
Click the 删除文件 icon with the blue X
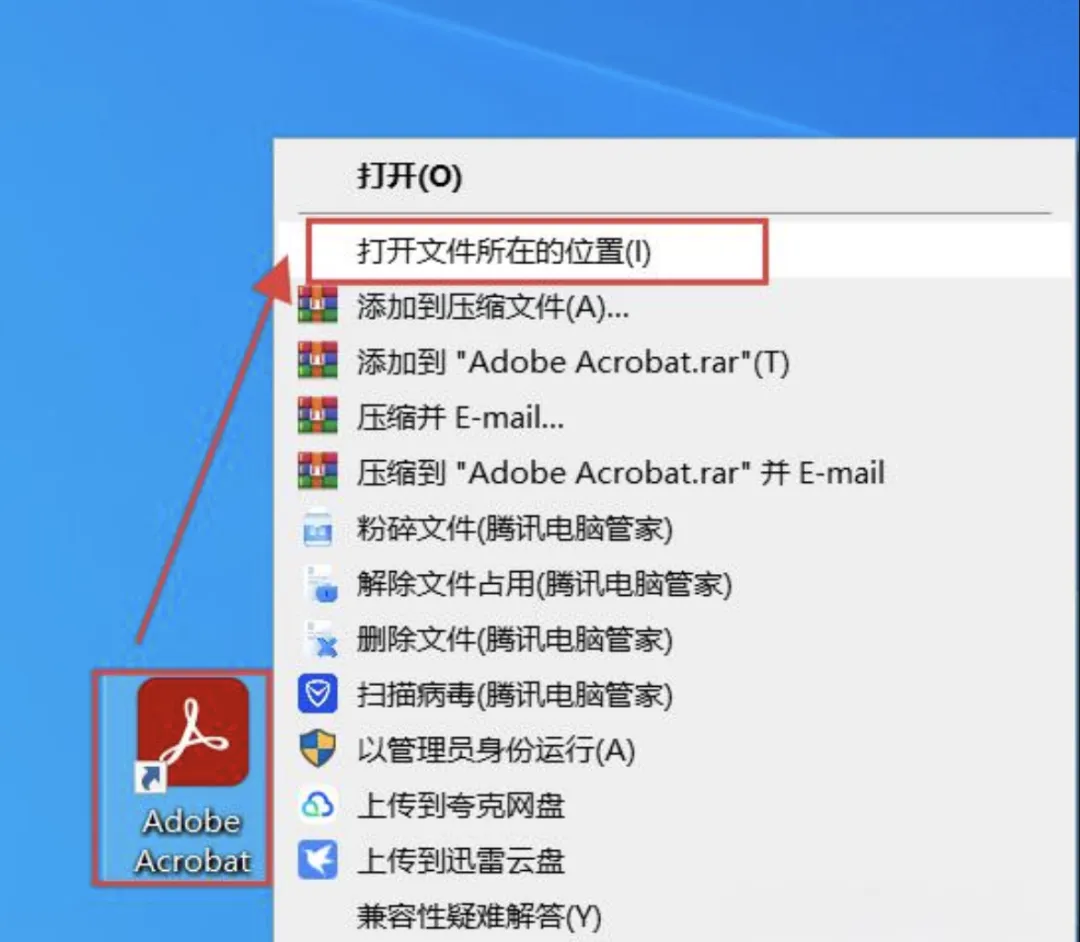(319, 639)
